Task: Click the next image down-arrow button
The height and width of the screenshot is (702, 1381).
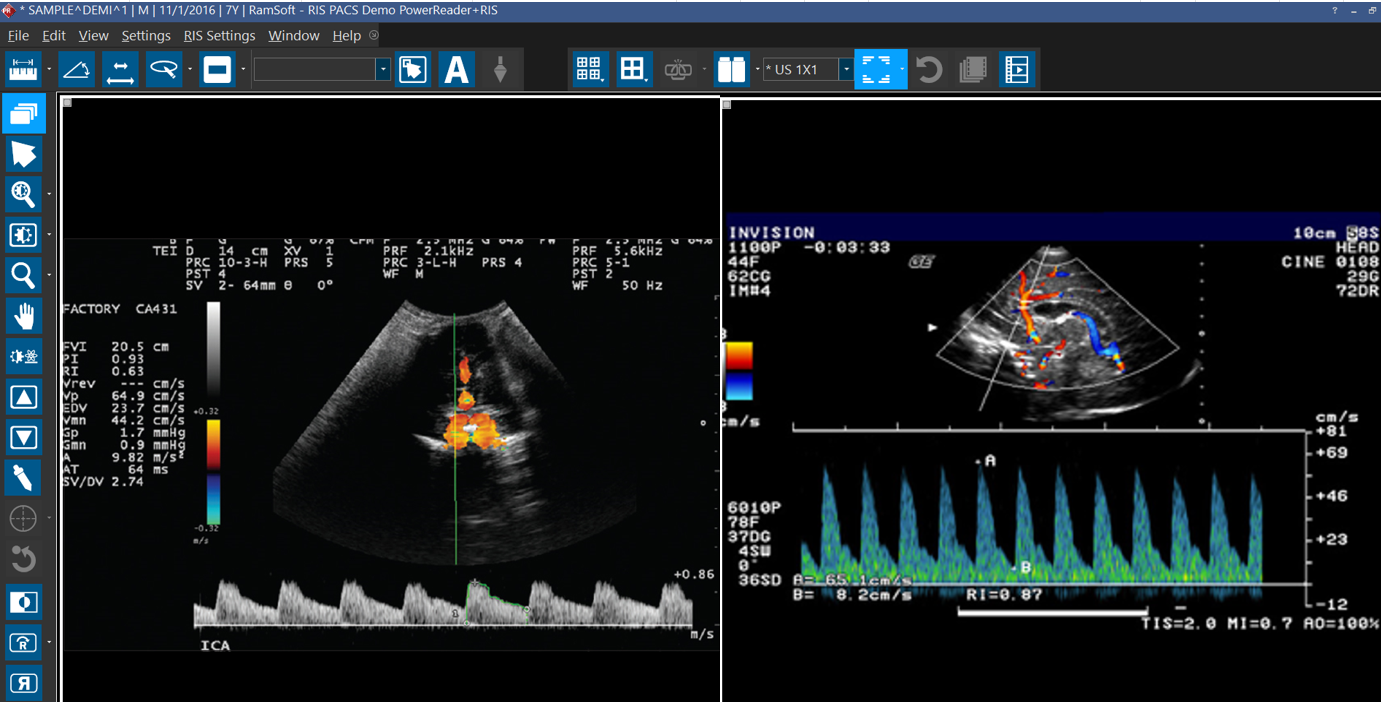Action: click(x=24, y=437)
